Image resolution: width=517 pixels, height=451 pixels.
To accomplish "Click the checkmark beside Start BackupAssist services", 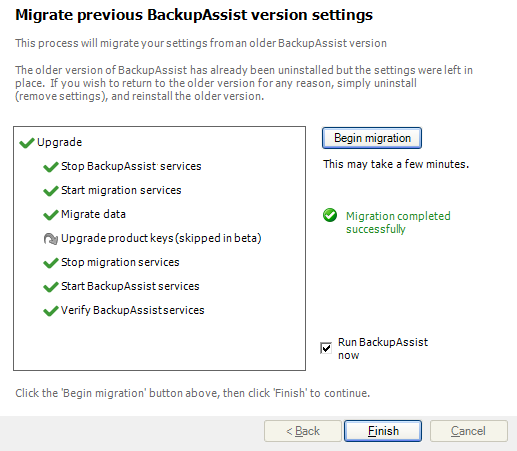I will (51, 287).
